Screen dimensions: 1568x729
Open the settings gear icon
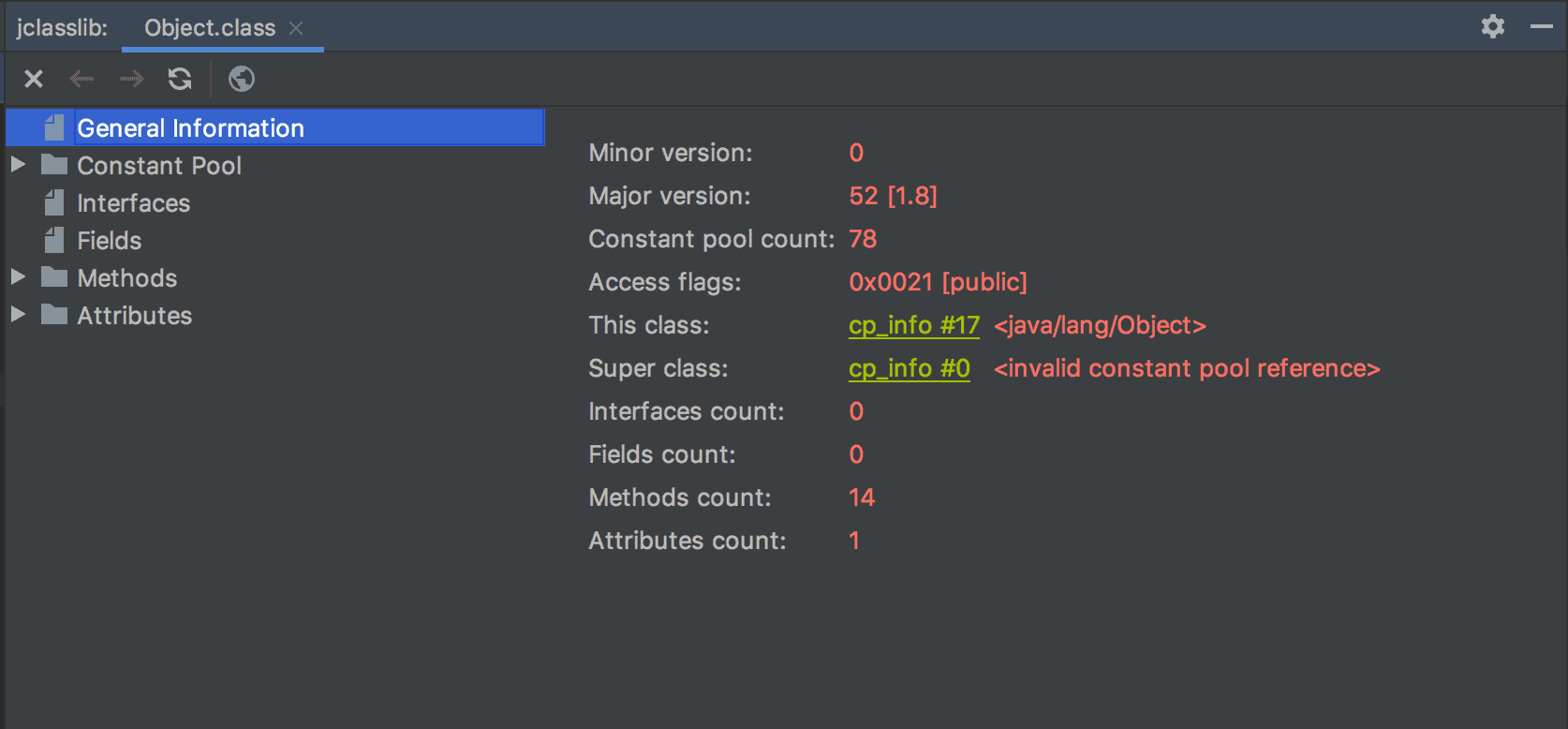click(x=1493, y=26)
